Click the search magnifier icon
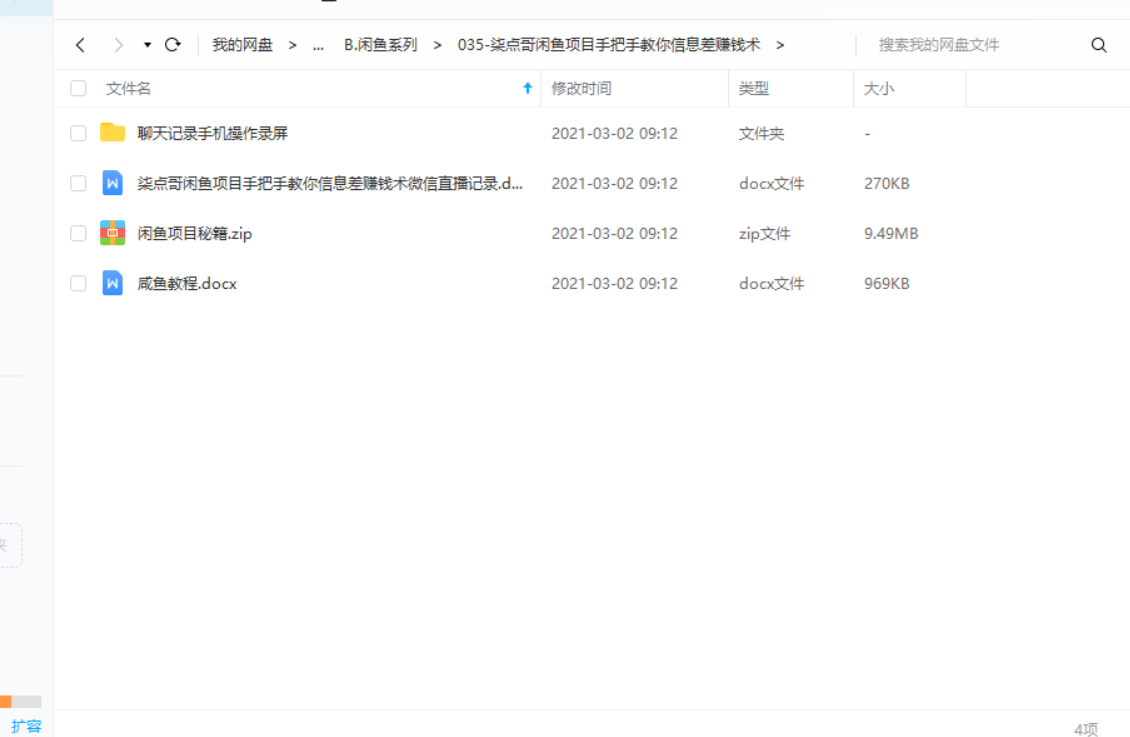The height and width of the screenshot is (737, 1130). [x=1098, y=45]
